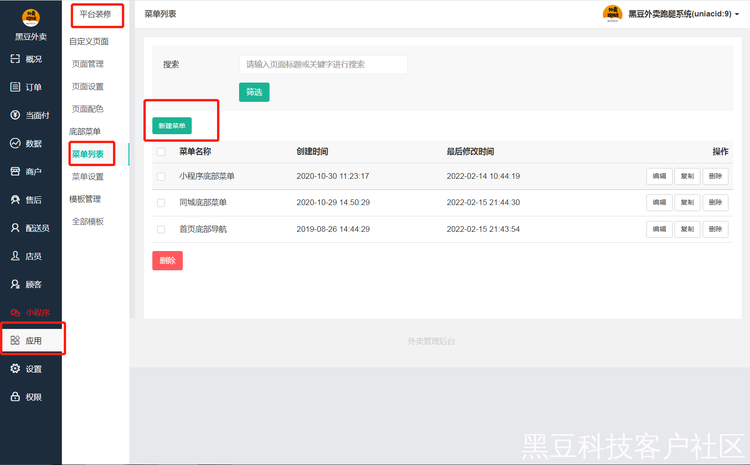The image size is (750, 465).
Task: Open the 数据 data chart icon
Action: (15, 143)
